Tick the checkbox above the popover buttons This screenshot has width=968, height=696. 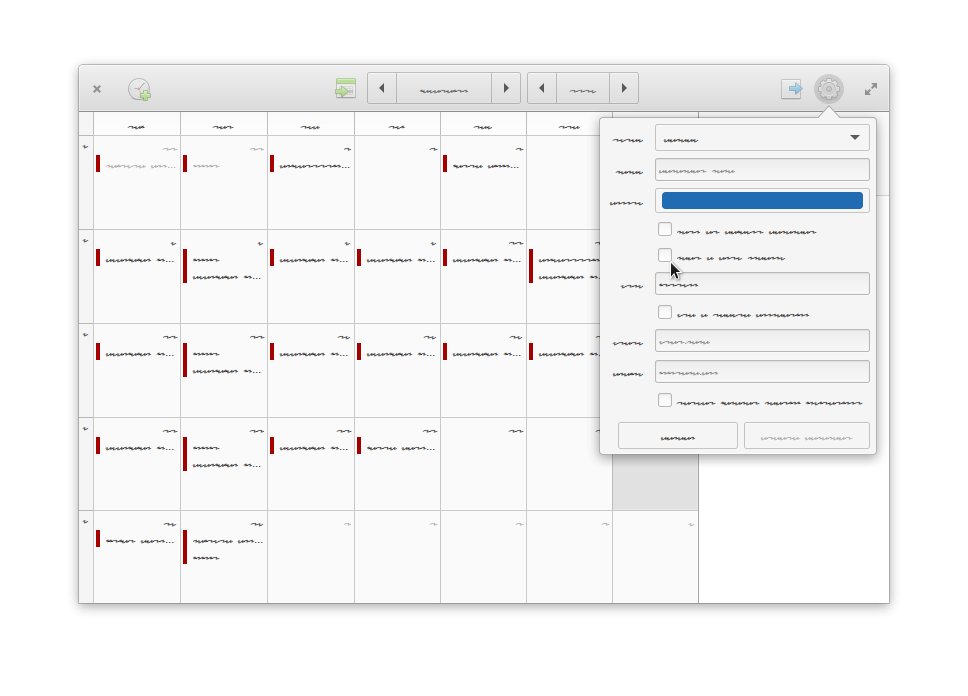click(x=665, y=400)
